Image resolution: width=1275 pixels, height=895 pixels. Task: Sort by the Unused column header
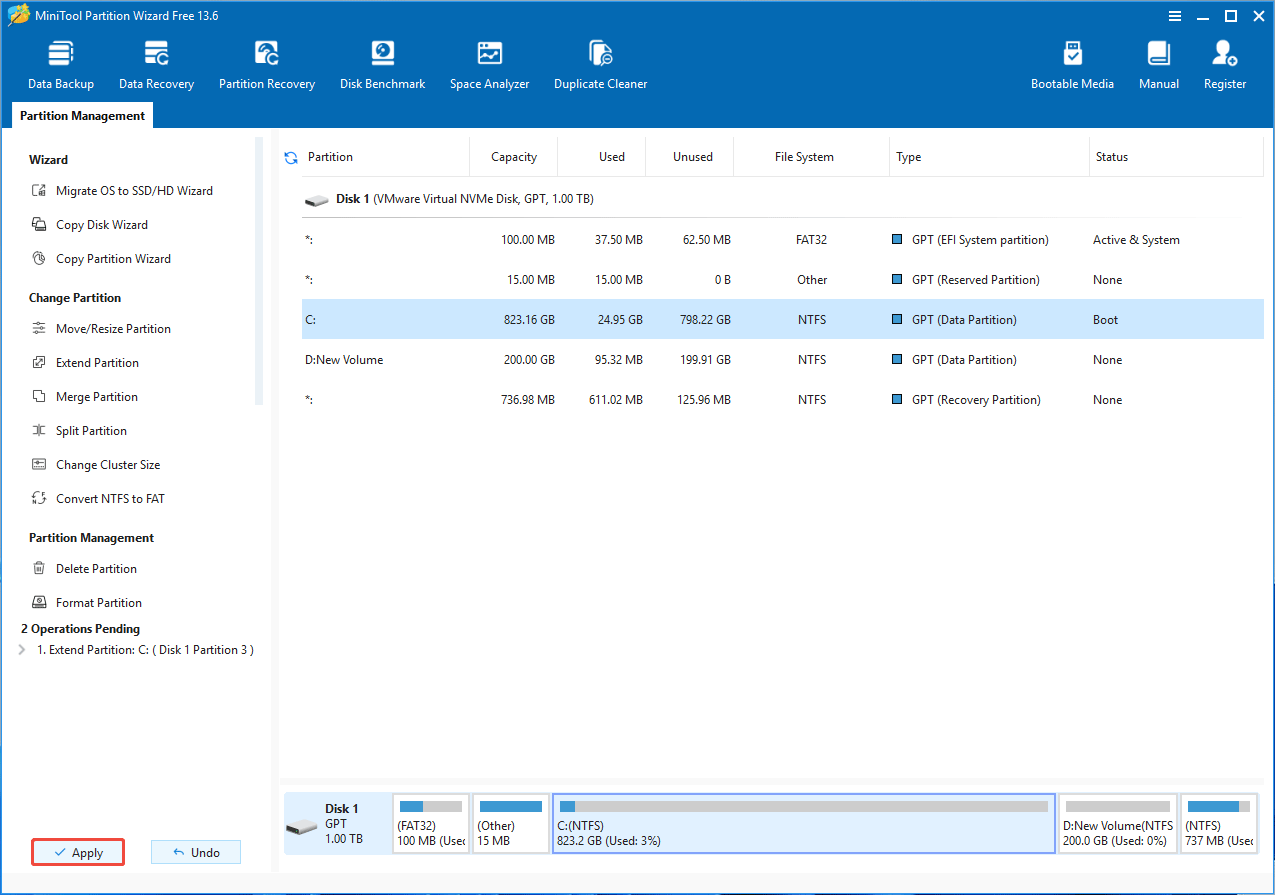[x=690, y=157]
